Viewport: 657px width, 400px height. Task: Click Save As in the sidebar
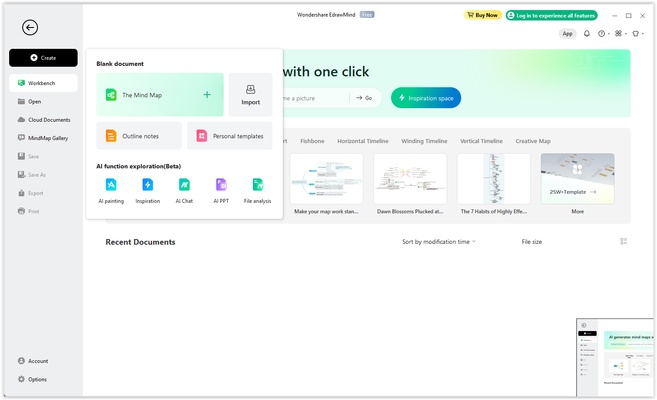point(31,175)
